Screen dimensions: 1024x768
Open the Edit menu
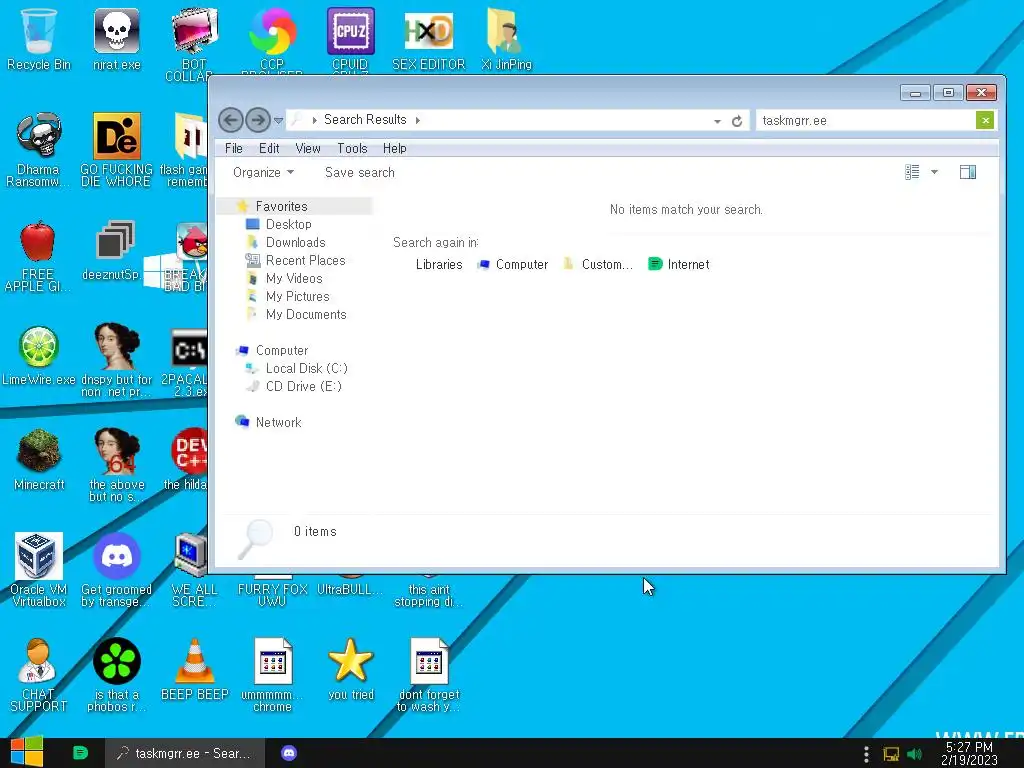click(x=269, y=148)
